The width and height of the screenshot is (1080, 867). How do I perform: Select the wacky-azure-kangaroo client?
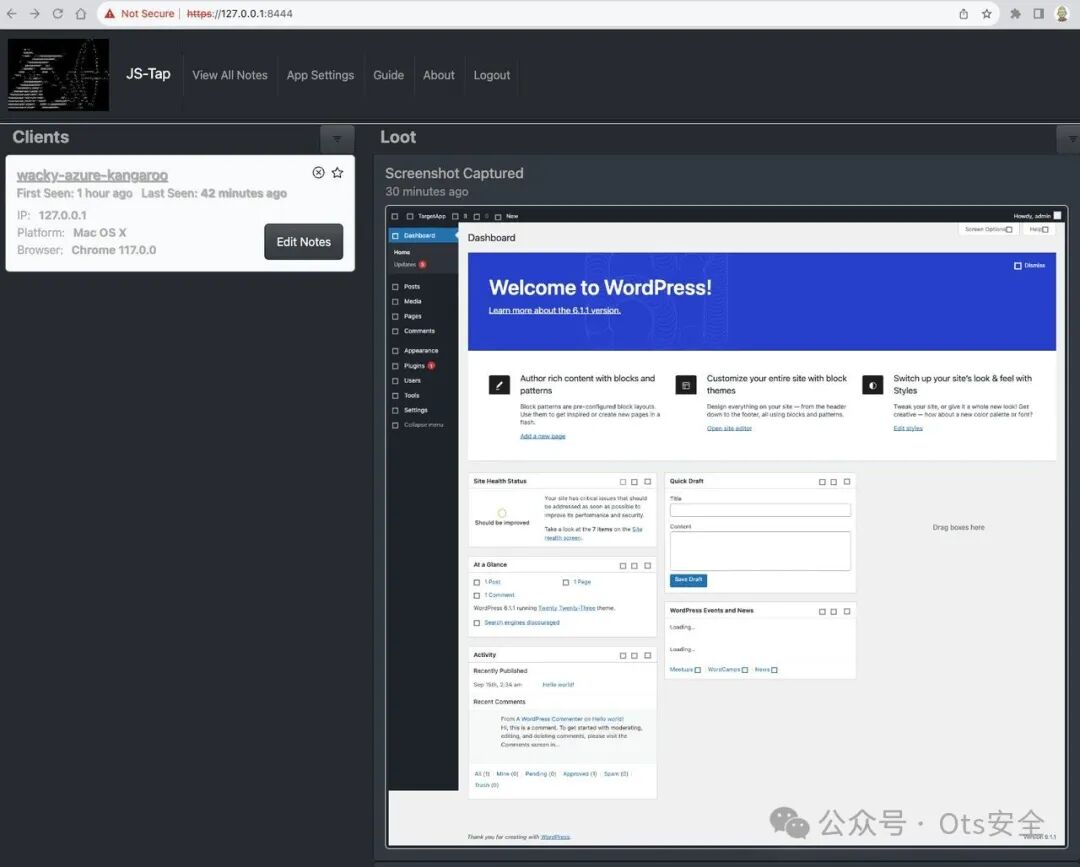click(92, 176)
